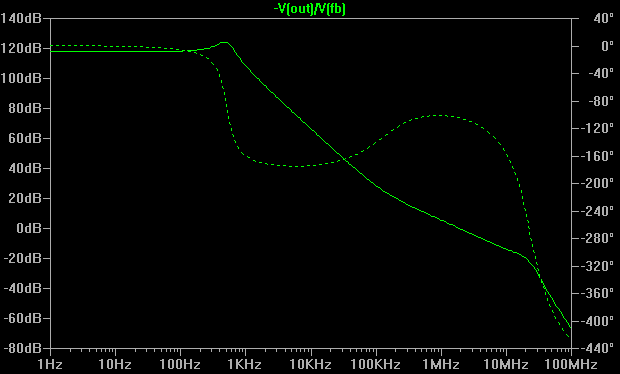The width and height of the screenshot is (620, 374).
Task: Click the 1KHz frequency axis label
Action: tap(245, 364)
